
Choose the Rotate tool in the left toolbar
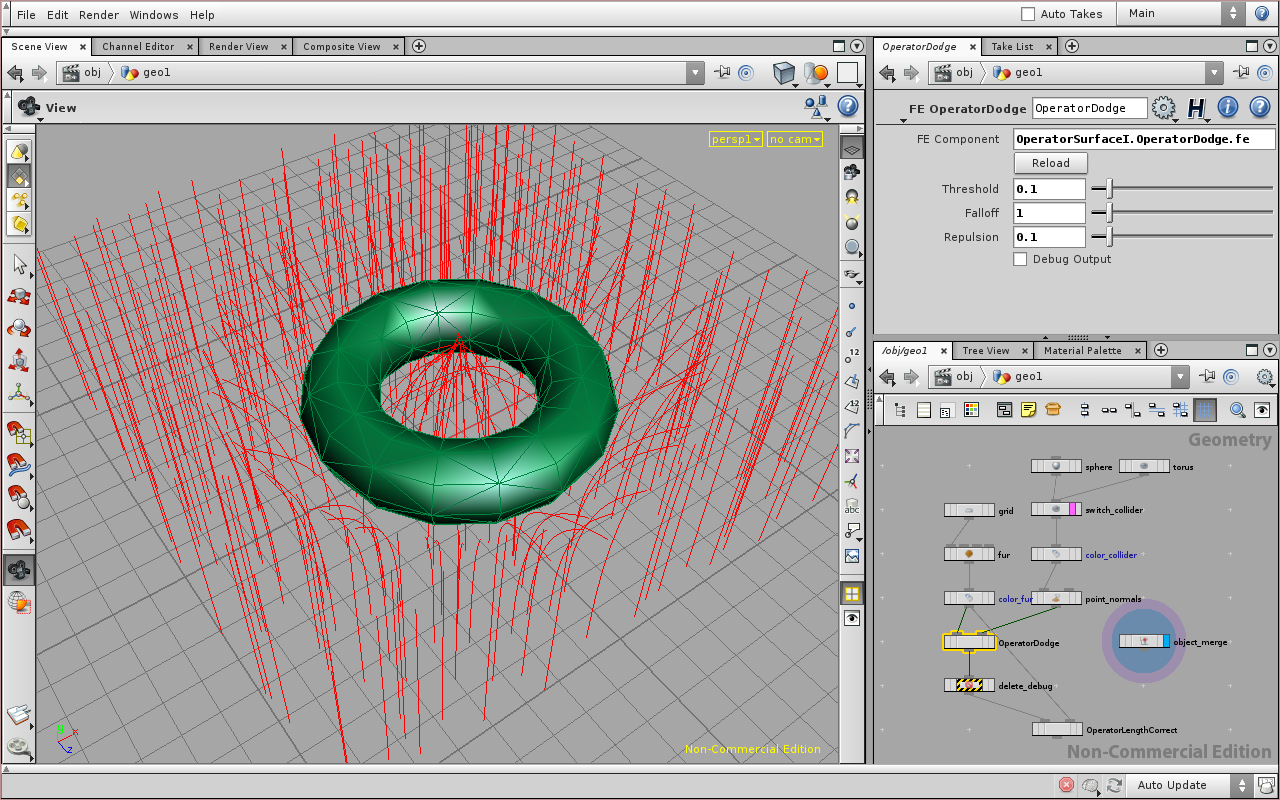click(19, 328)
